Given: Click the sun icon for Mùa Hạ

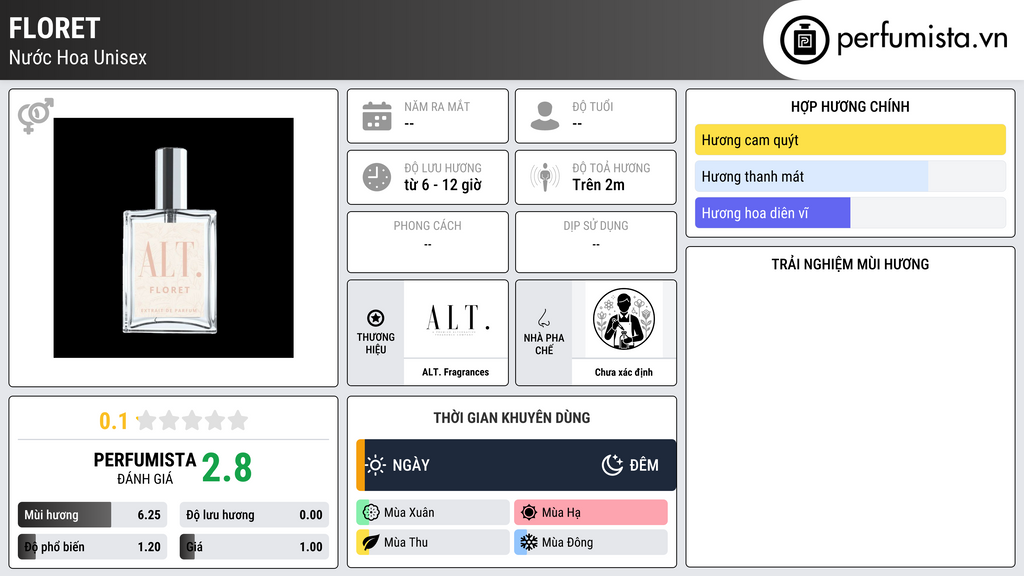Looking at the screenshot, I should coord(529,513).
